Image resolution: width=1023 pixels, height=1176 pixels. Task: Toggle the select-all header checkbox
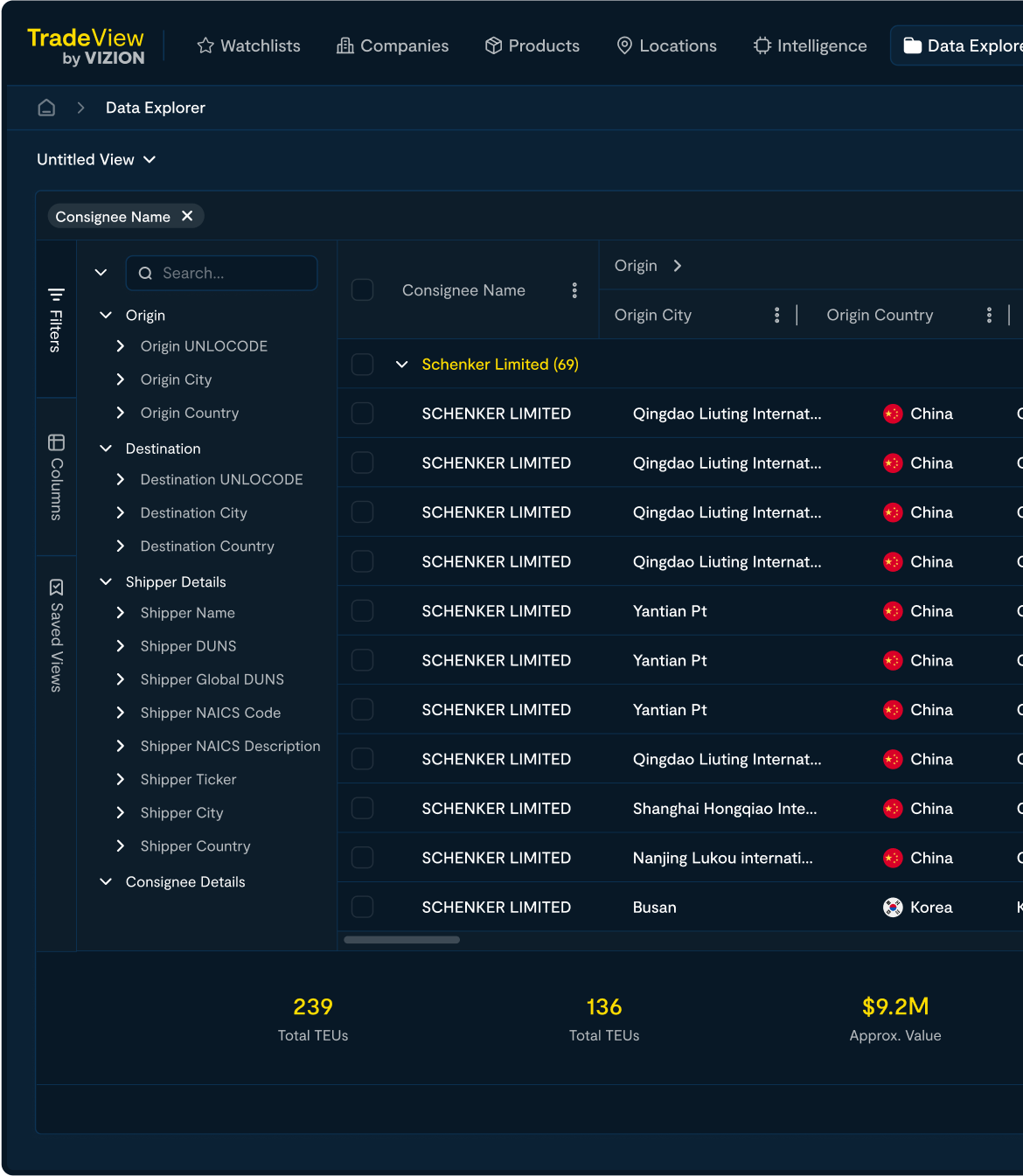point(362,289)
